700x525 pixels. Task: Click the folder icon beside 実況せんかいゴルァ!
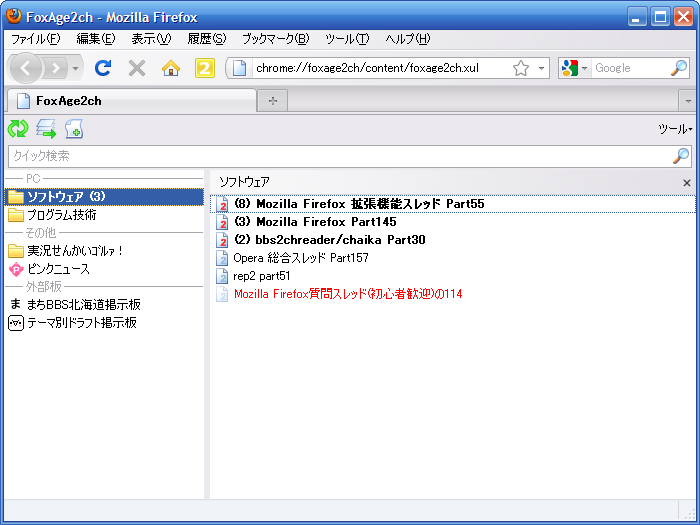click(x=16, y=251)
